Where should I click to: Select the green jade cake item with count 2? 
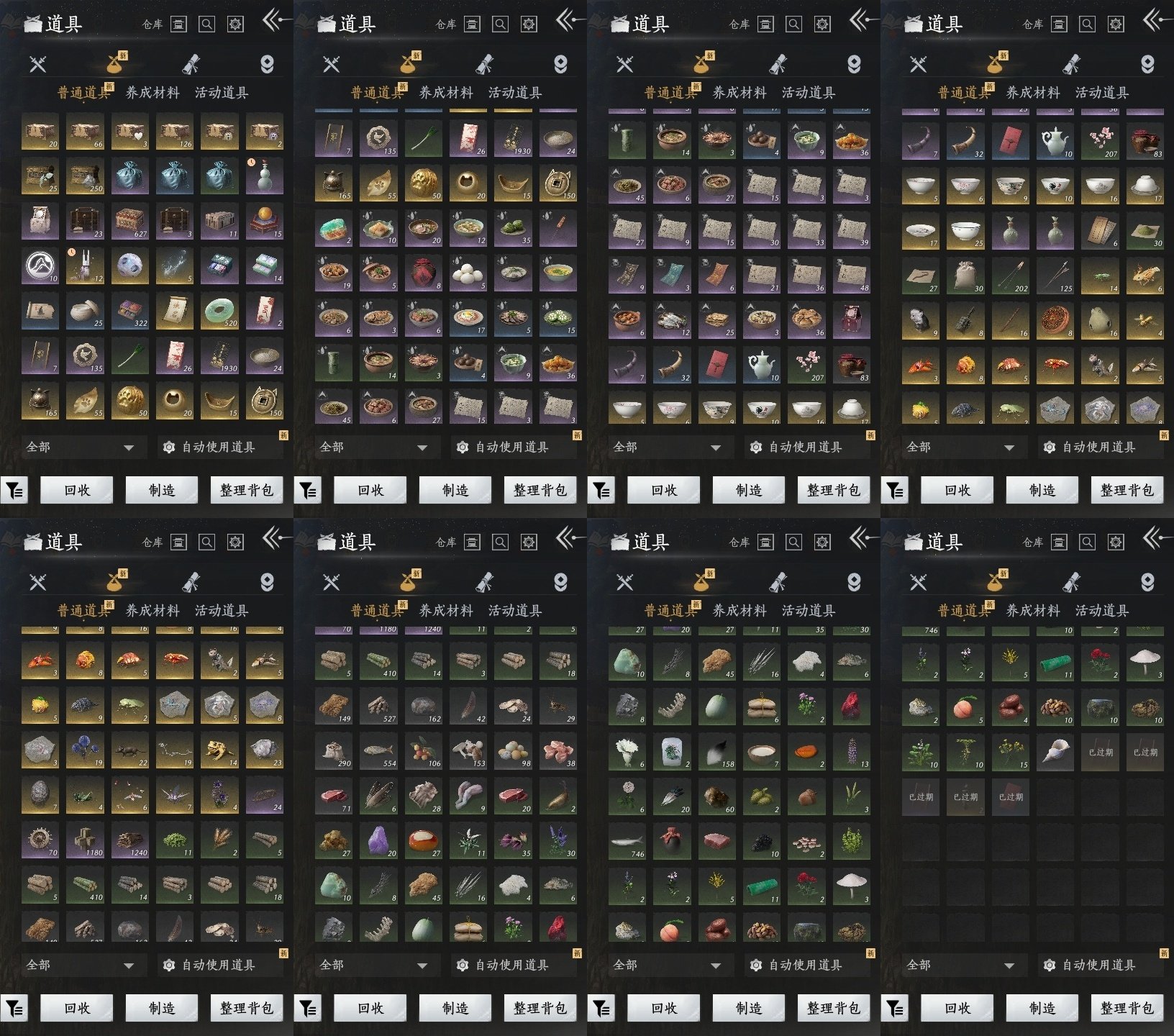pyautogui.click(x=334, y=229)
